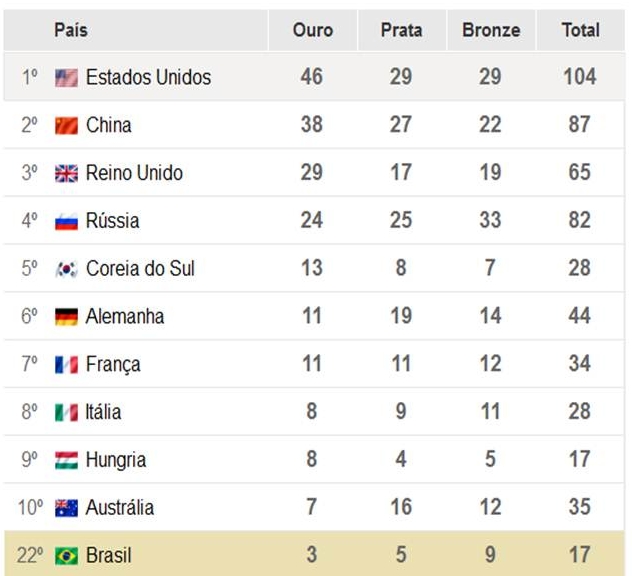Image resolution: width=632 pixels, height=576 pixels.
Task: Open the Coreia do Sul country link
Action: [140, 268]
